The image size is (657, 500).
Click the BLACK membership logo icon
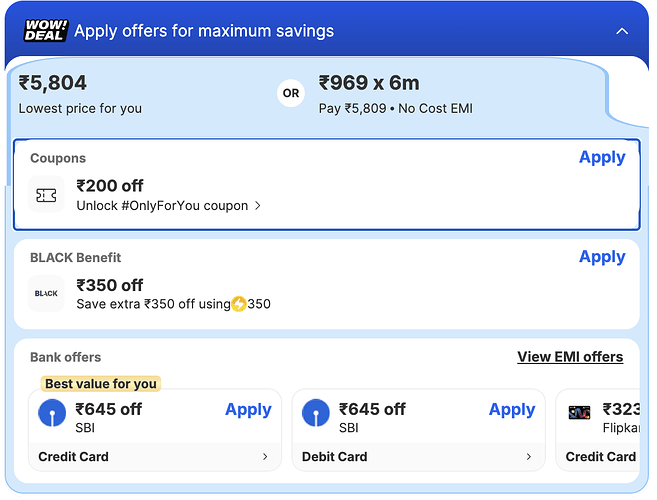click(46, 294)
